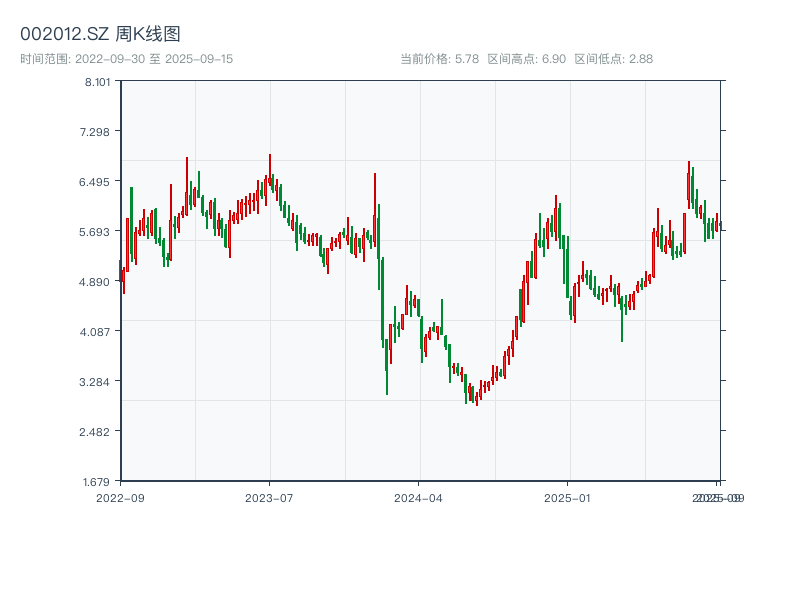Click the 2022-09 x-axis date label
800x600 pixels.
click(120, 497)
